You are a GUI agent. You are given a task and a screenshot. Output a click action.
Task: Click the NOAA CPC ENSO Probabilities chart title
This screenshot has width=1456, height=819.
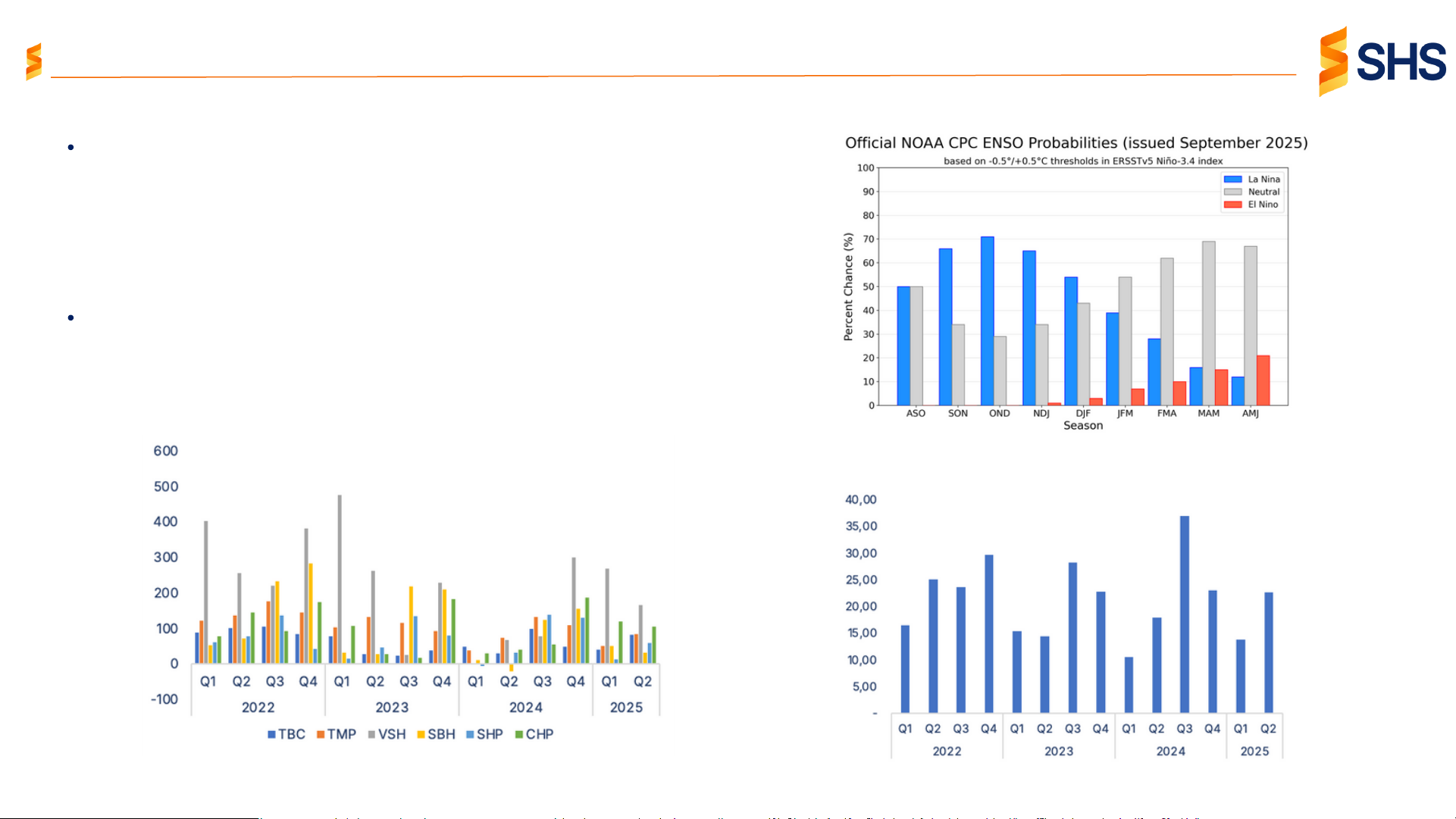(1076, 142)
